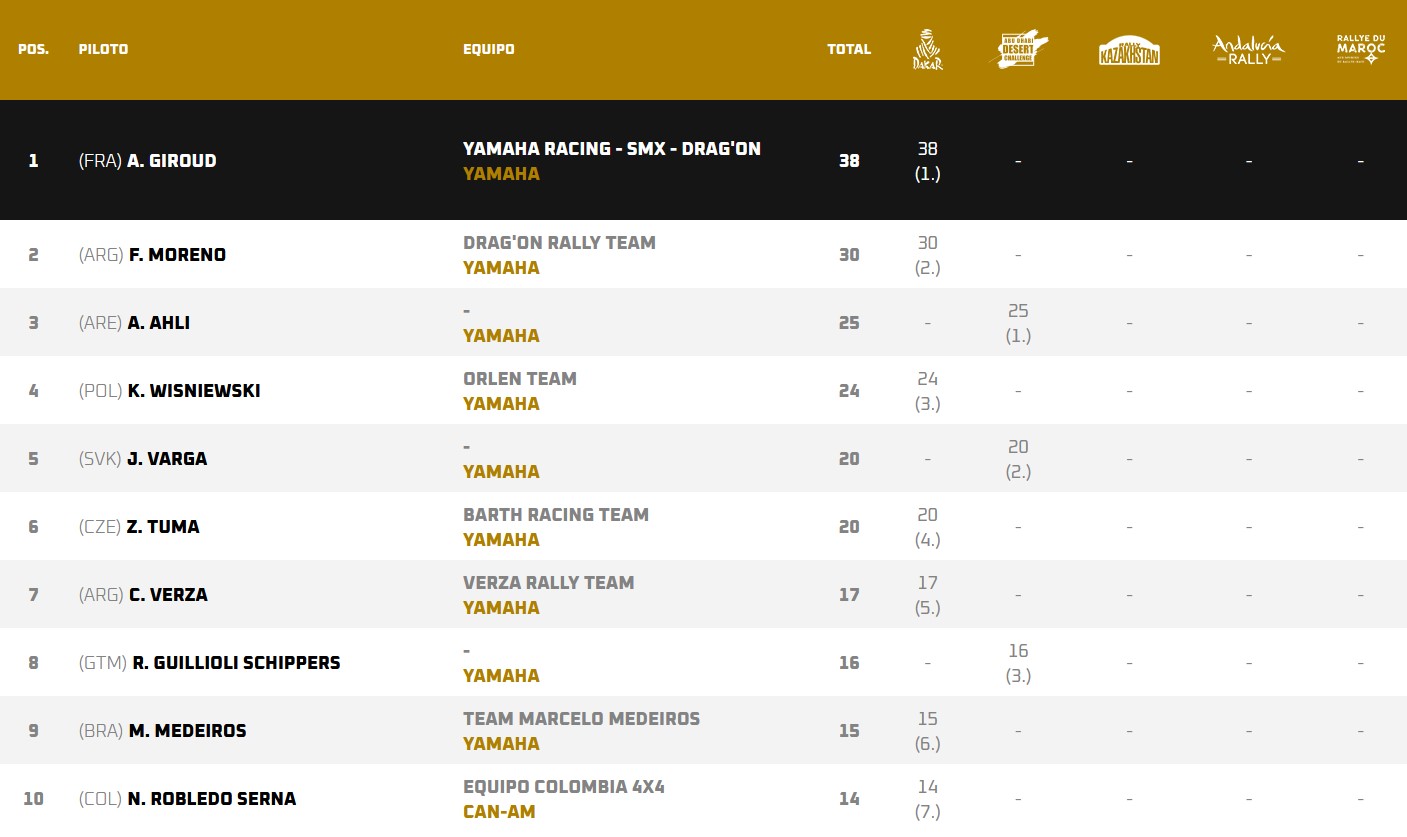Viewport: 1407px width, 837px height.
Task: Click J. Varga's total of 20
Action: point(849,459)
